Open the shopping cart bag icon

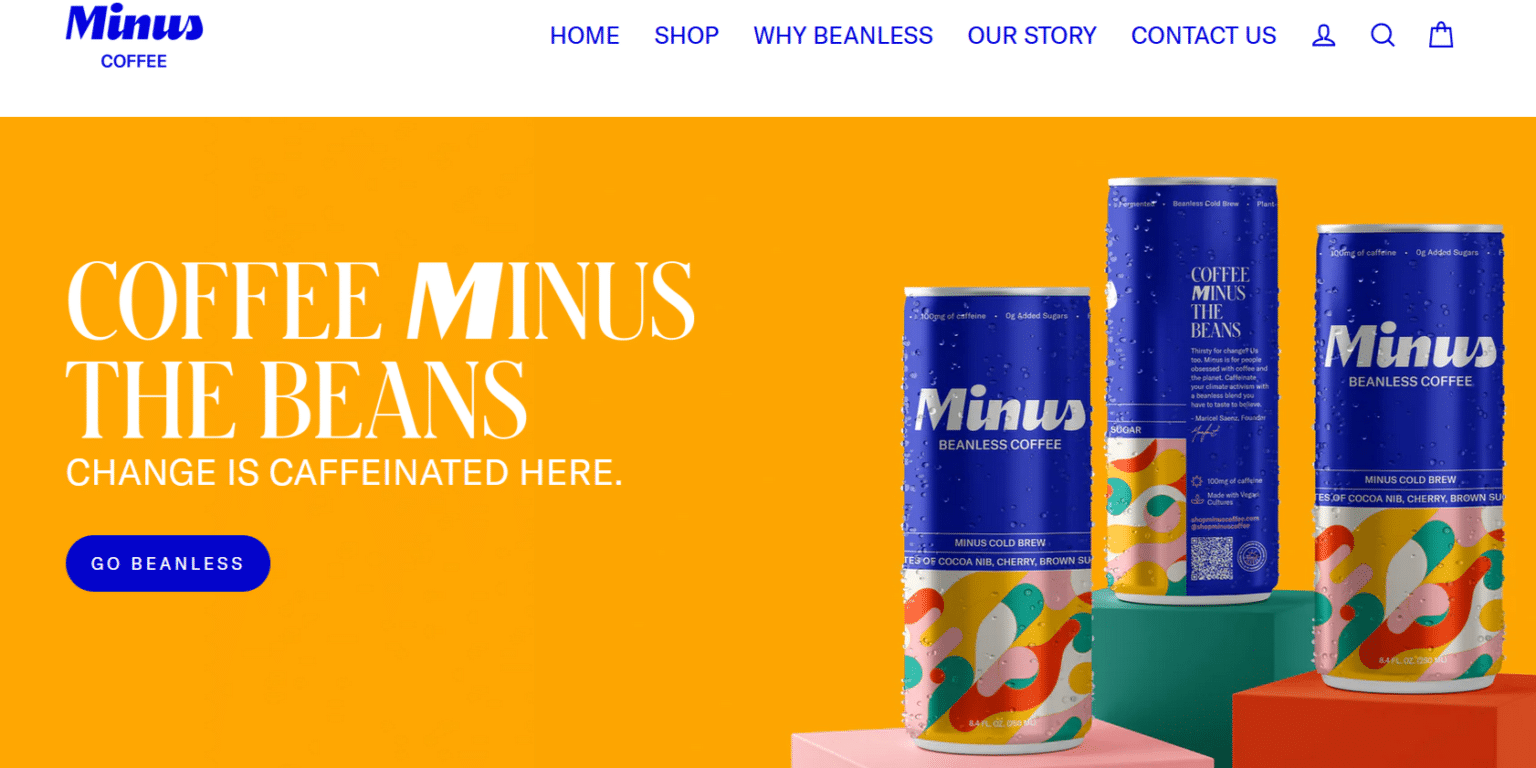tap(1440, 36)
